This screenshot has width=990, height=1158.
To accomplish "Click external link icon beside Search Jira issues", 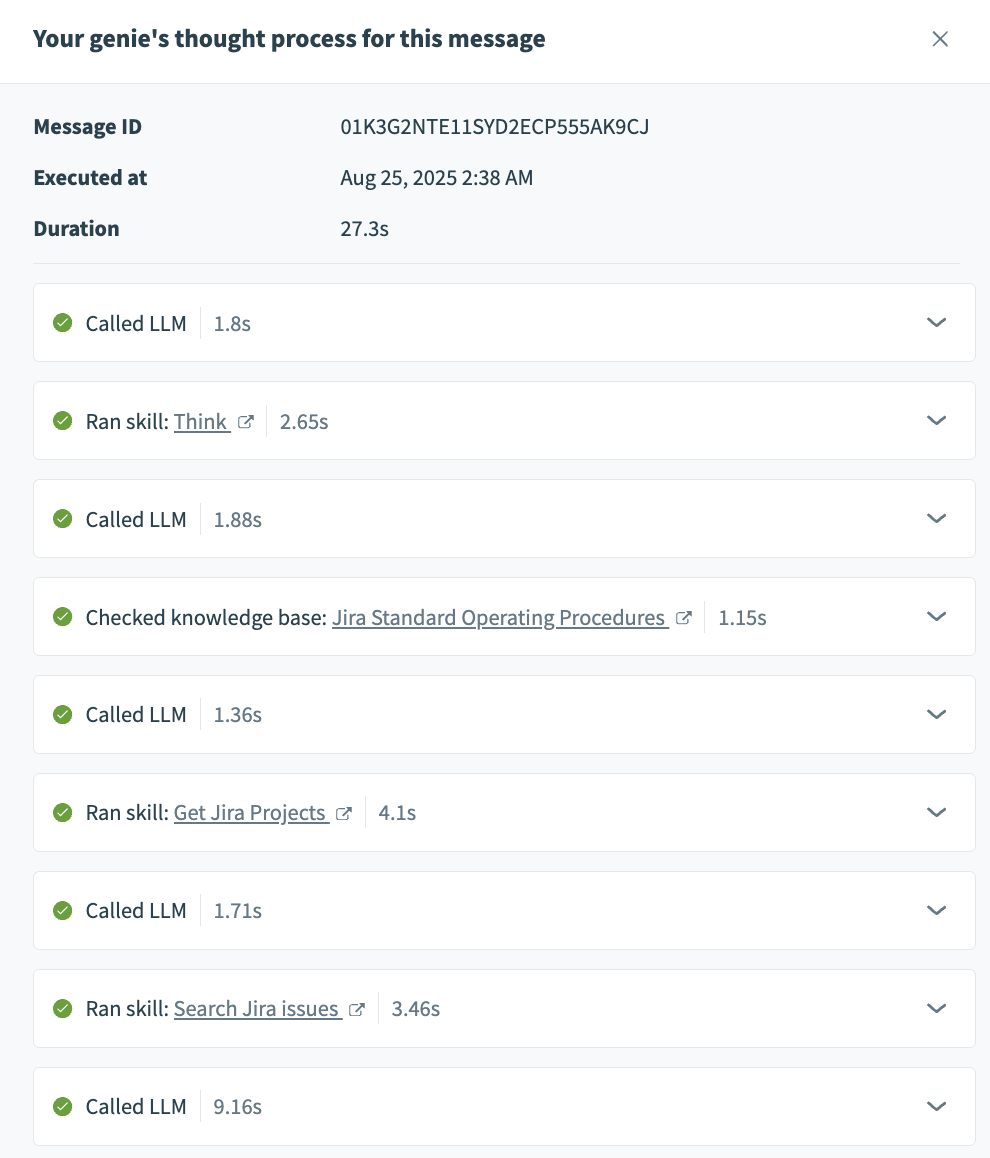I will pyautogui.click(x=357, y=1010).
